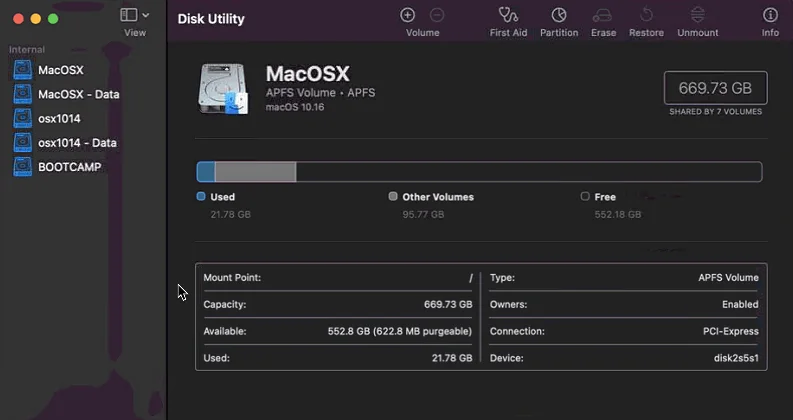The height and width of the screenshot is (420, 793).
Task: Add a volume with plus icon
Action: click(407, 15)
